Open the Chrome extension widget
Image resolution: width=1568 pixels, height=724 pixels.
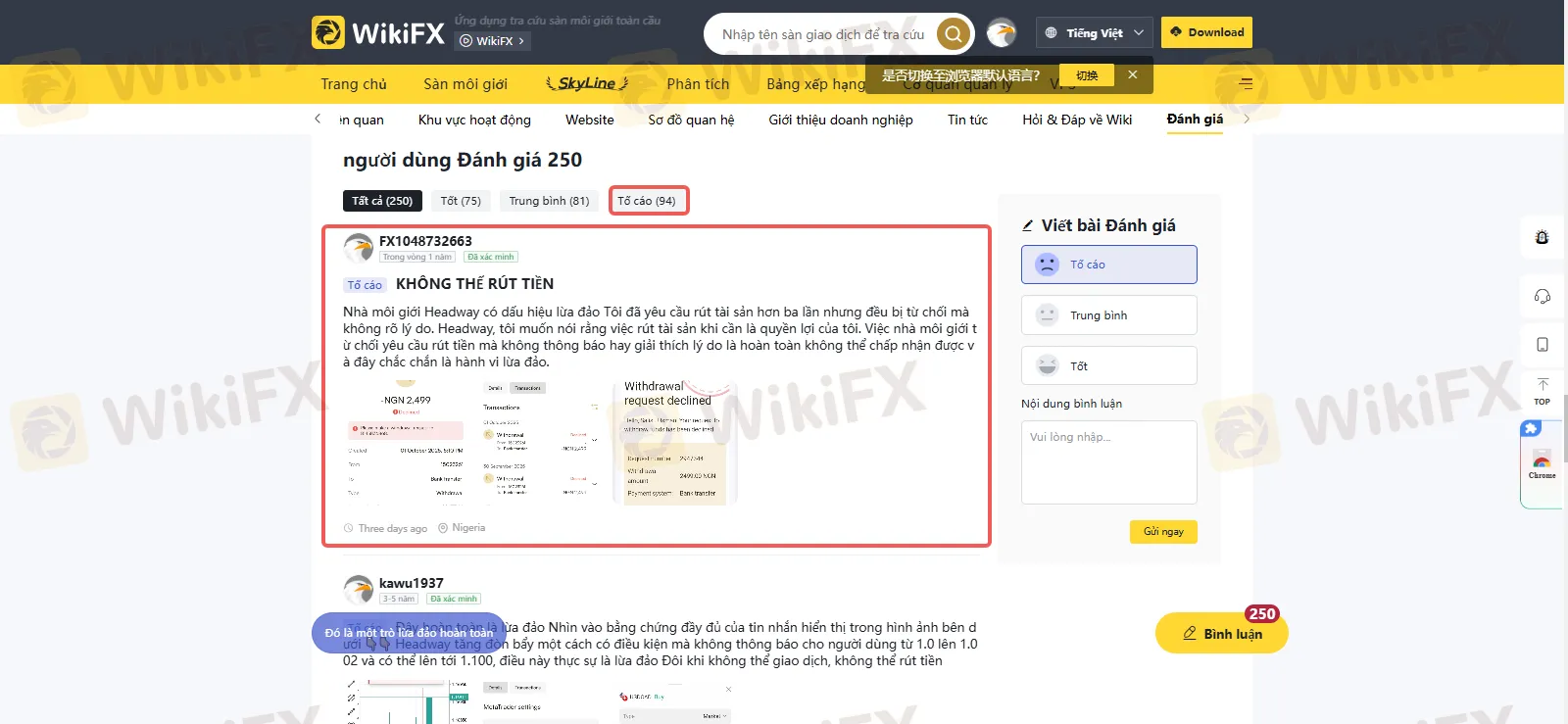[x=1542, y=465]
